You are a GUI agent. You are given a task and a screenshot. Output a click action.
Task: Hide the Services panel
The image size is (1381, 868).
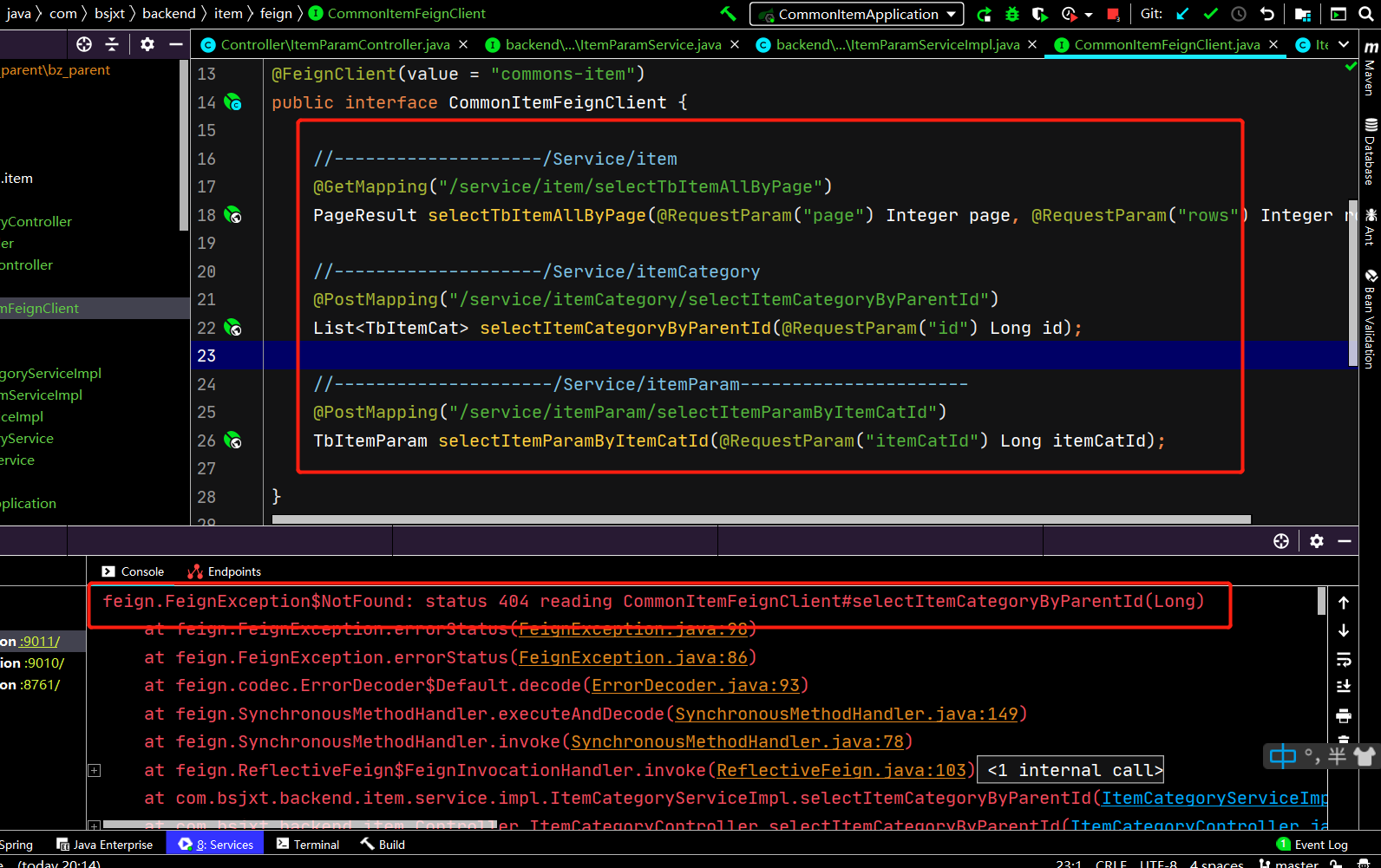tap(1345, 541)
